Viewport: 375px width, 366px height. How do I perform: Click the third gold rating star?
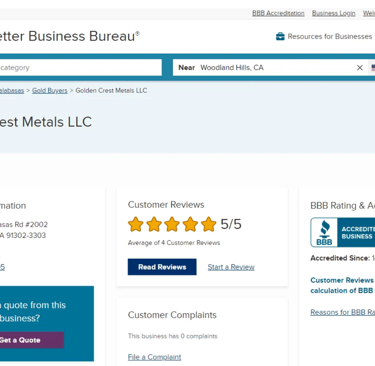172,224
